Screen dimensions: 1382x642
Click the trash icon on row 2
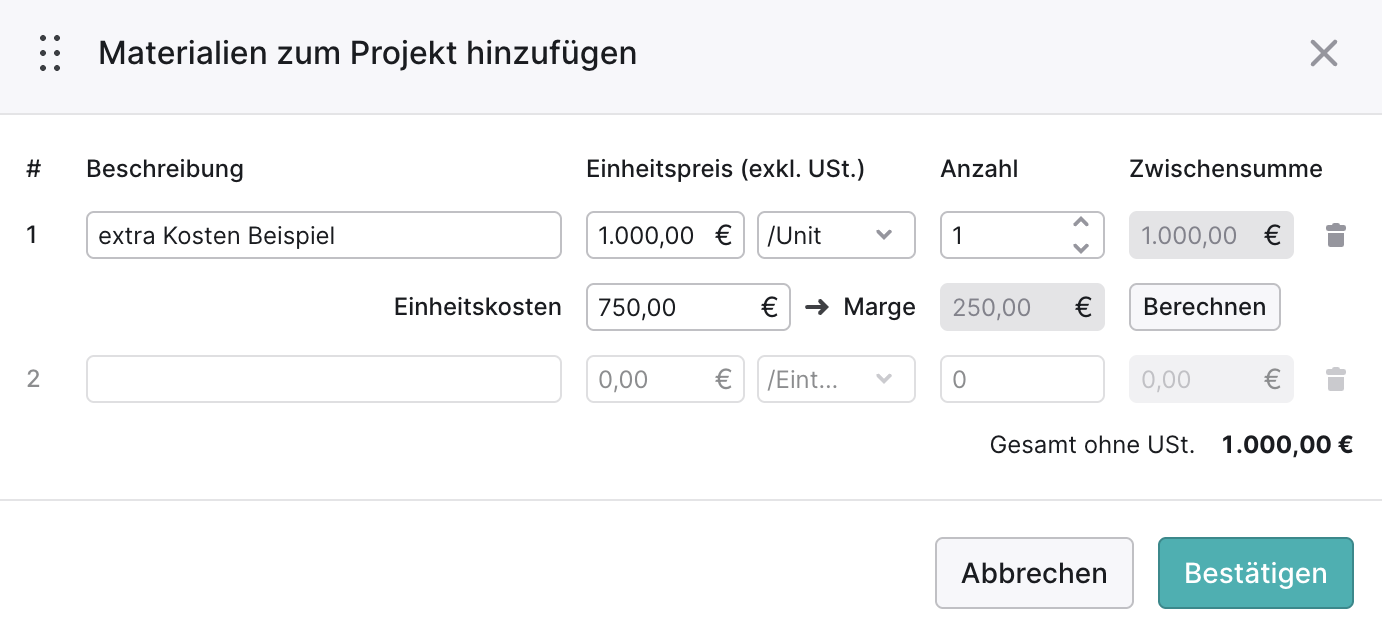click(x=1336, y=380)
